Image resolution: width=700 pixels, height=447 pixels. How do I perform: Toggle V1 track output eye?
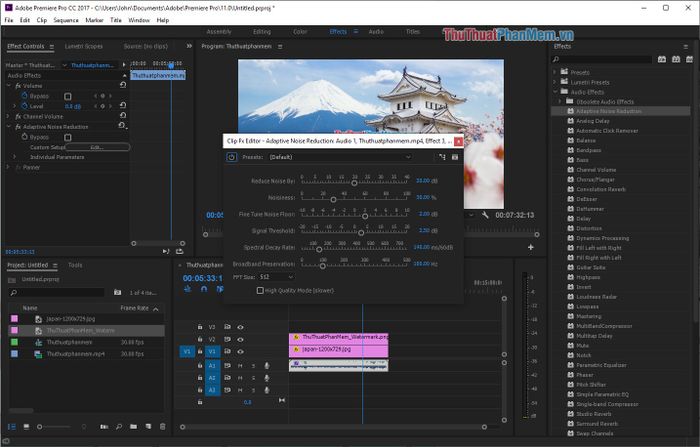(240, 351)
